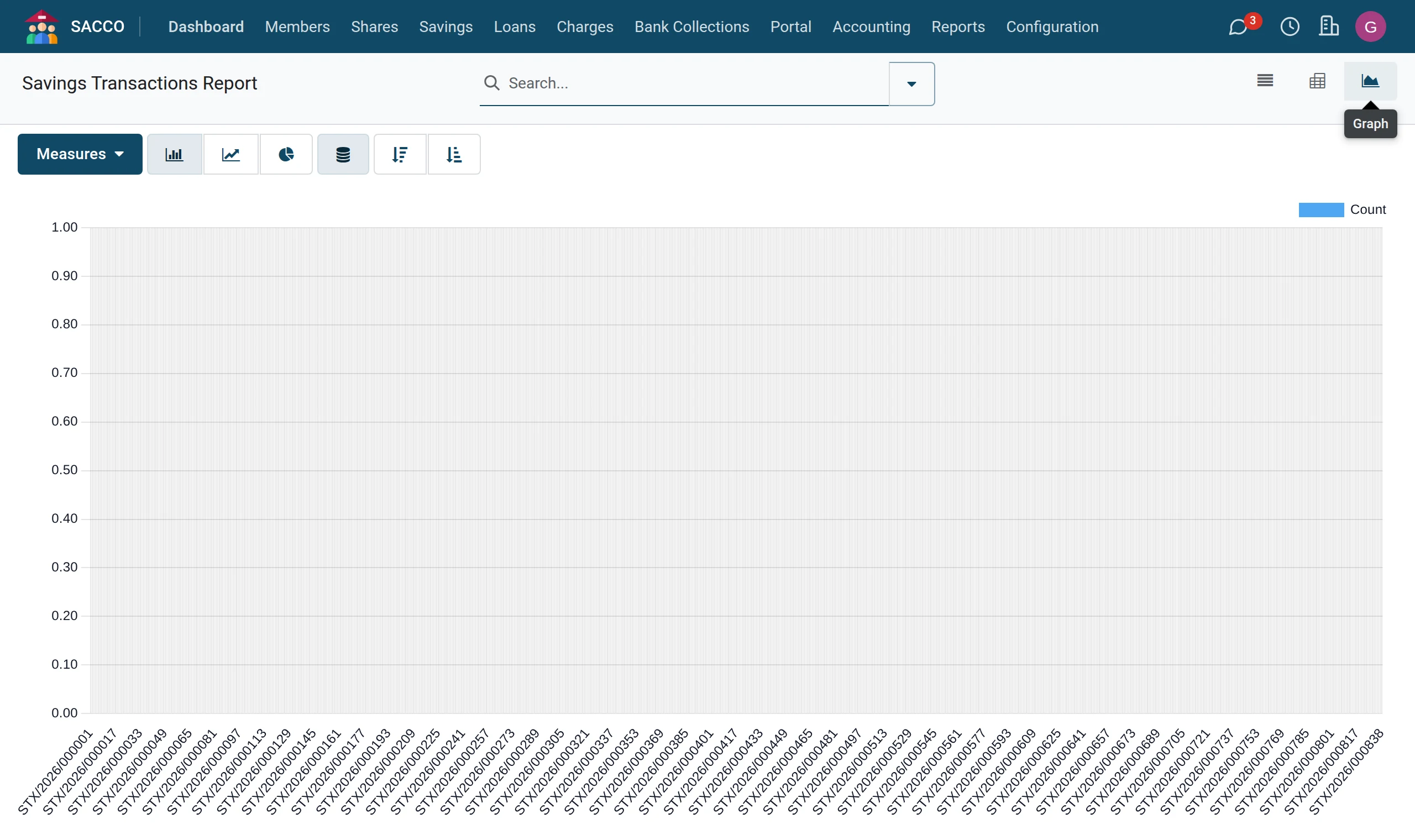The width and height of the screenshot is (1415, 840).
Task: Open the Members menu
Action: point(297,27)
